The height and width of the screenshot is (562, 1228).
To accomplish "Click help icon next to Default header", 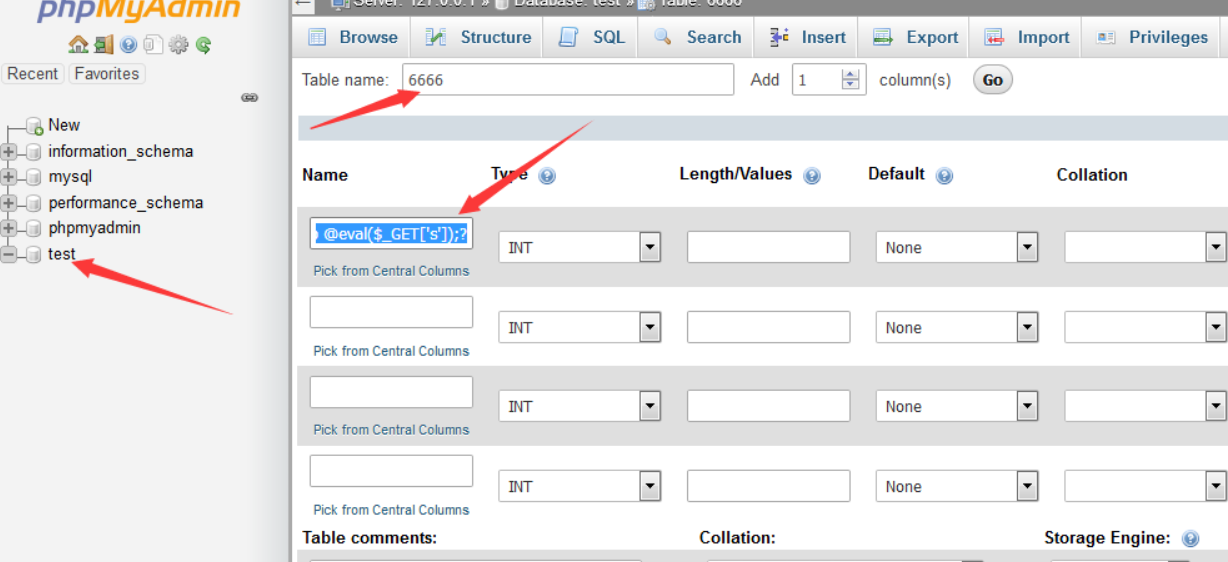I will tap(944, 176).
